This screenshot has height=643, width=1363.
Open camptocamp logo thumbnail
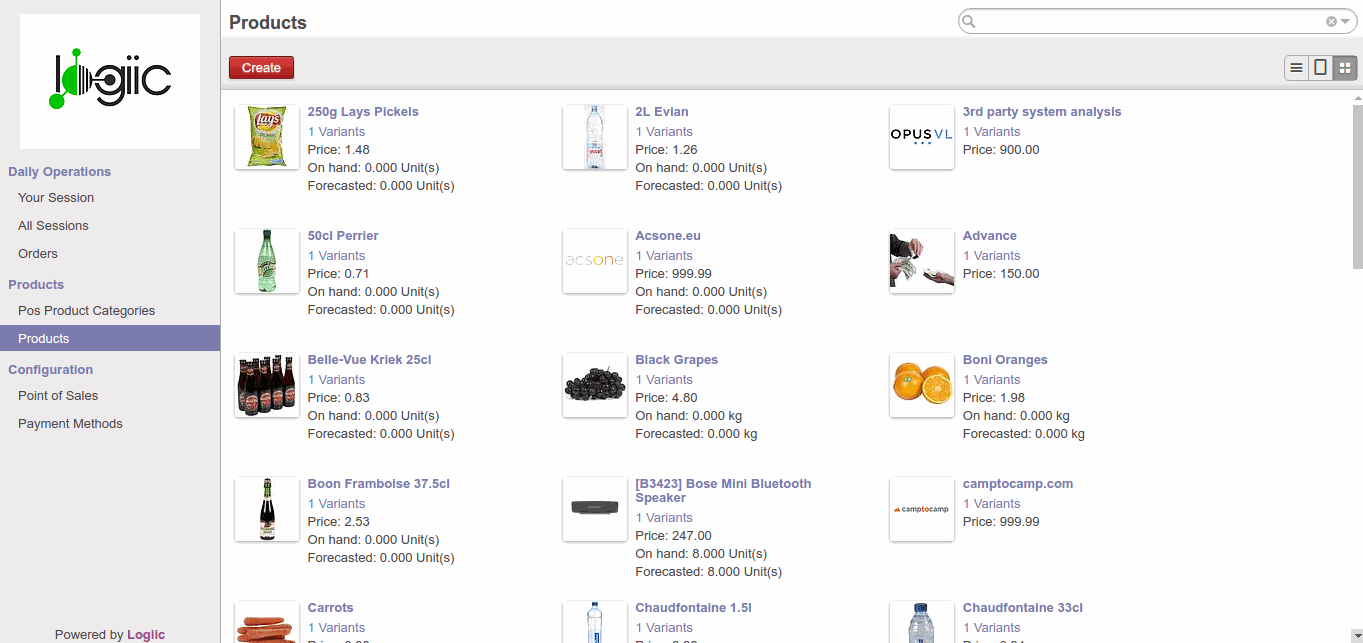point(922,509)
